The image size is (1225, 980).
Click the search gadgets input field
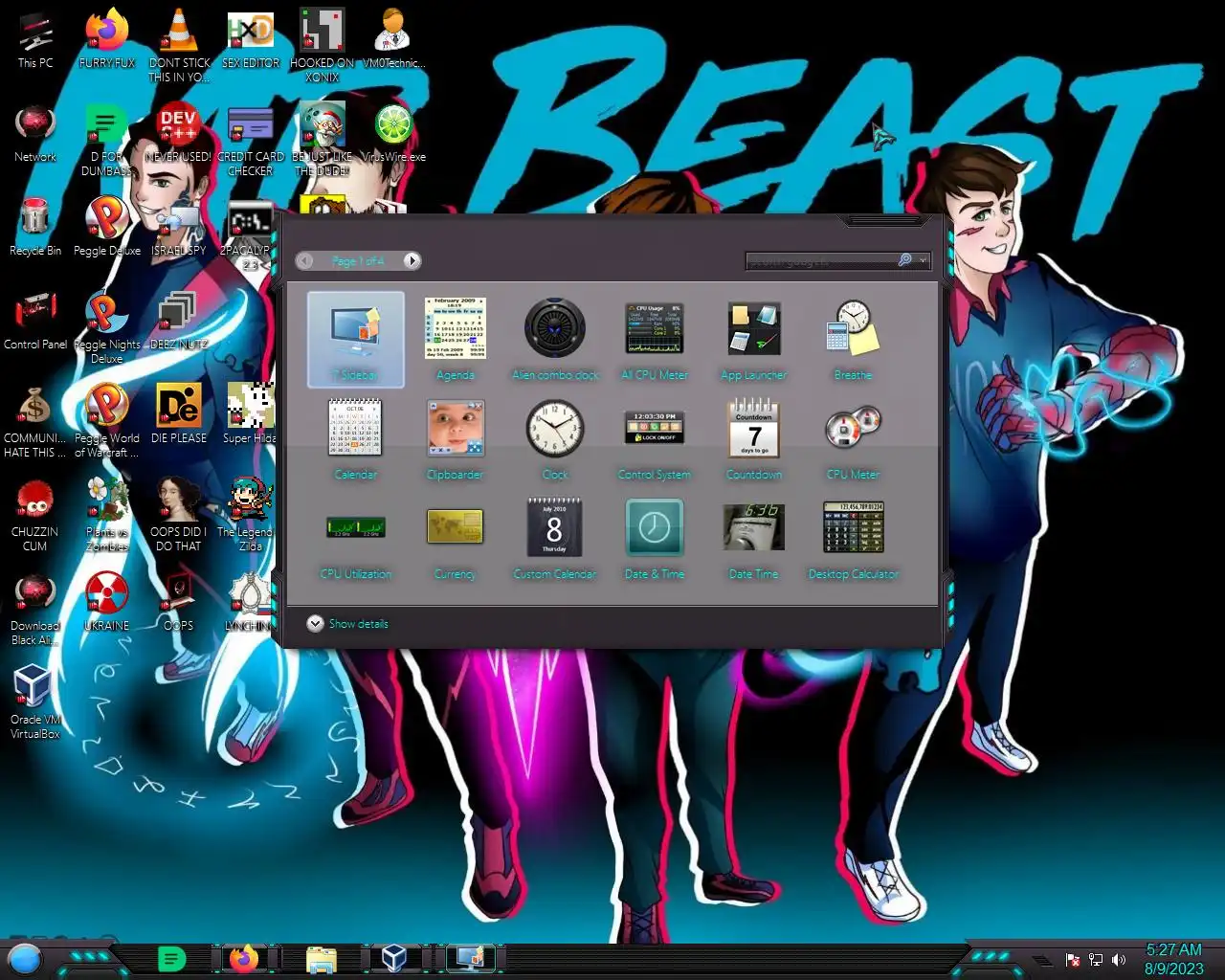(821, 260)
